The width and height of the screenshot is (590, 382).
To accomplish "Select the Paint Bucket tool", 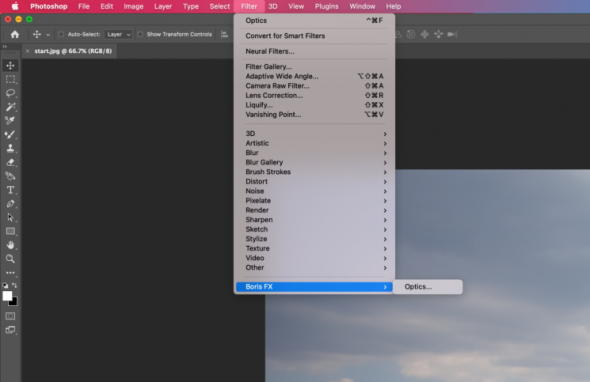I will point(10,176).
